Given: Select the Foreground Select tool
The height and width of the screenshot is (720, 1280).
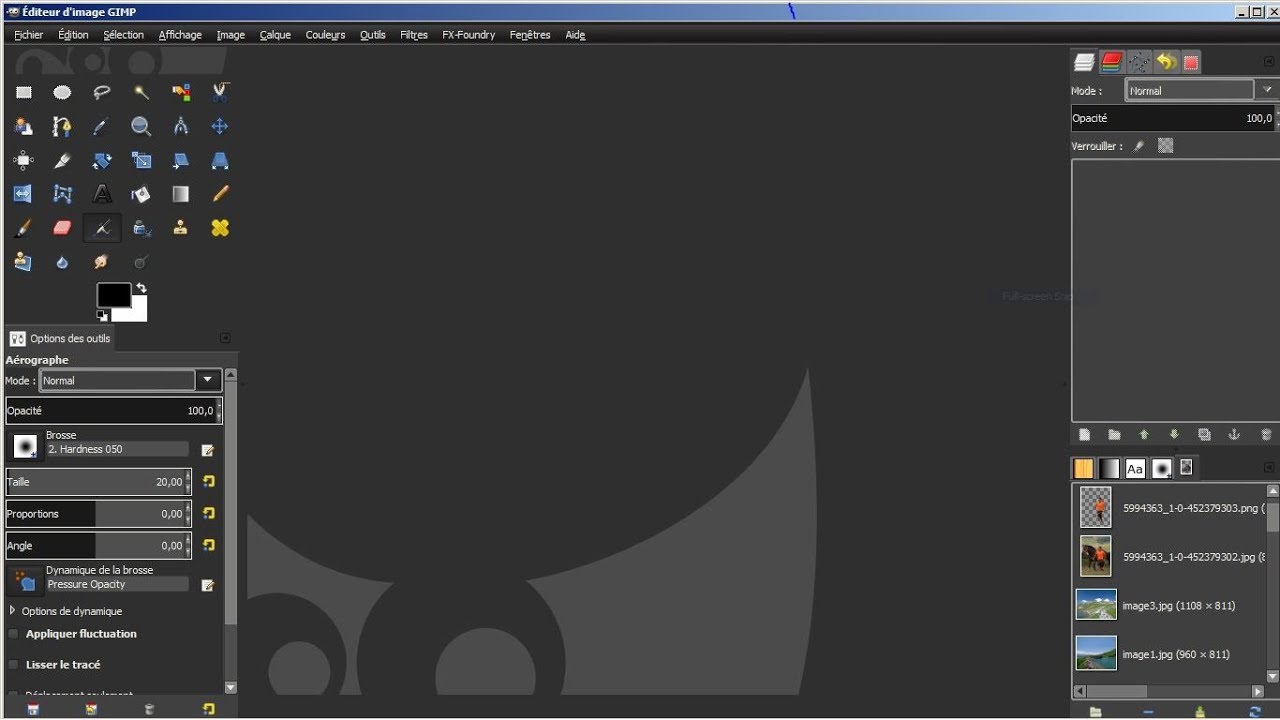Looking at the screenshot, I should point(23,127).
